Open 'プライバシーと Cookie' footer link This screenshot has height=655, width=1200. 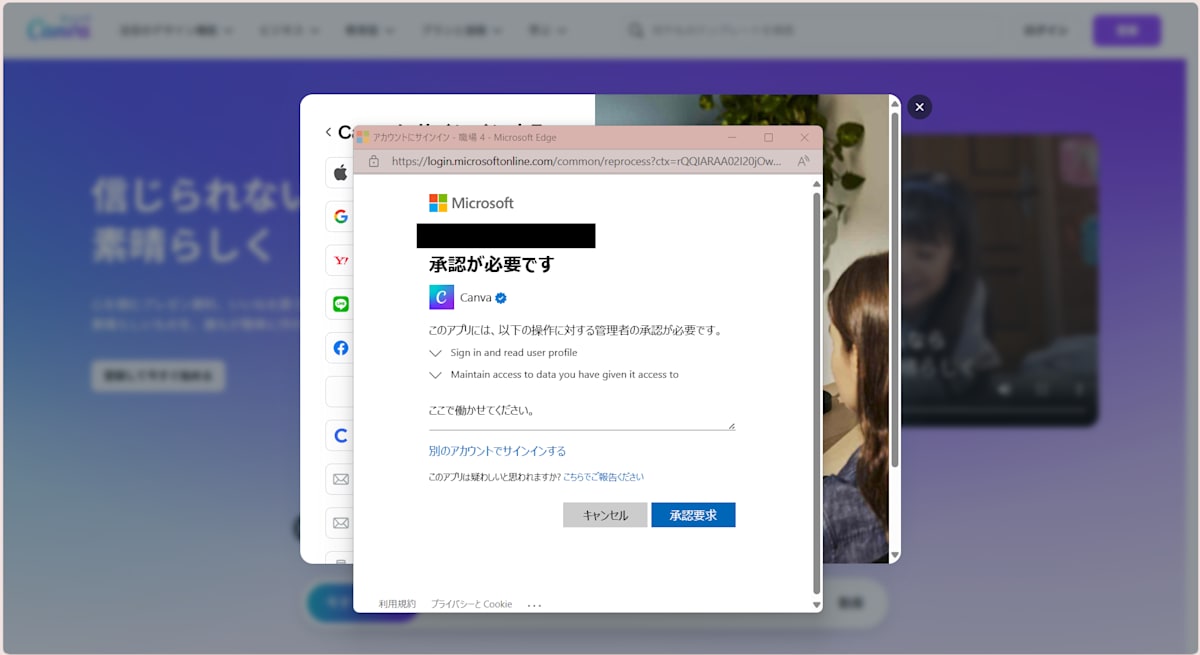471,604
